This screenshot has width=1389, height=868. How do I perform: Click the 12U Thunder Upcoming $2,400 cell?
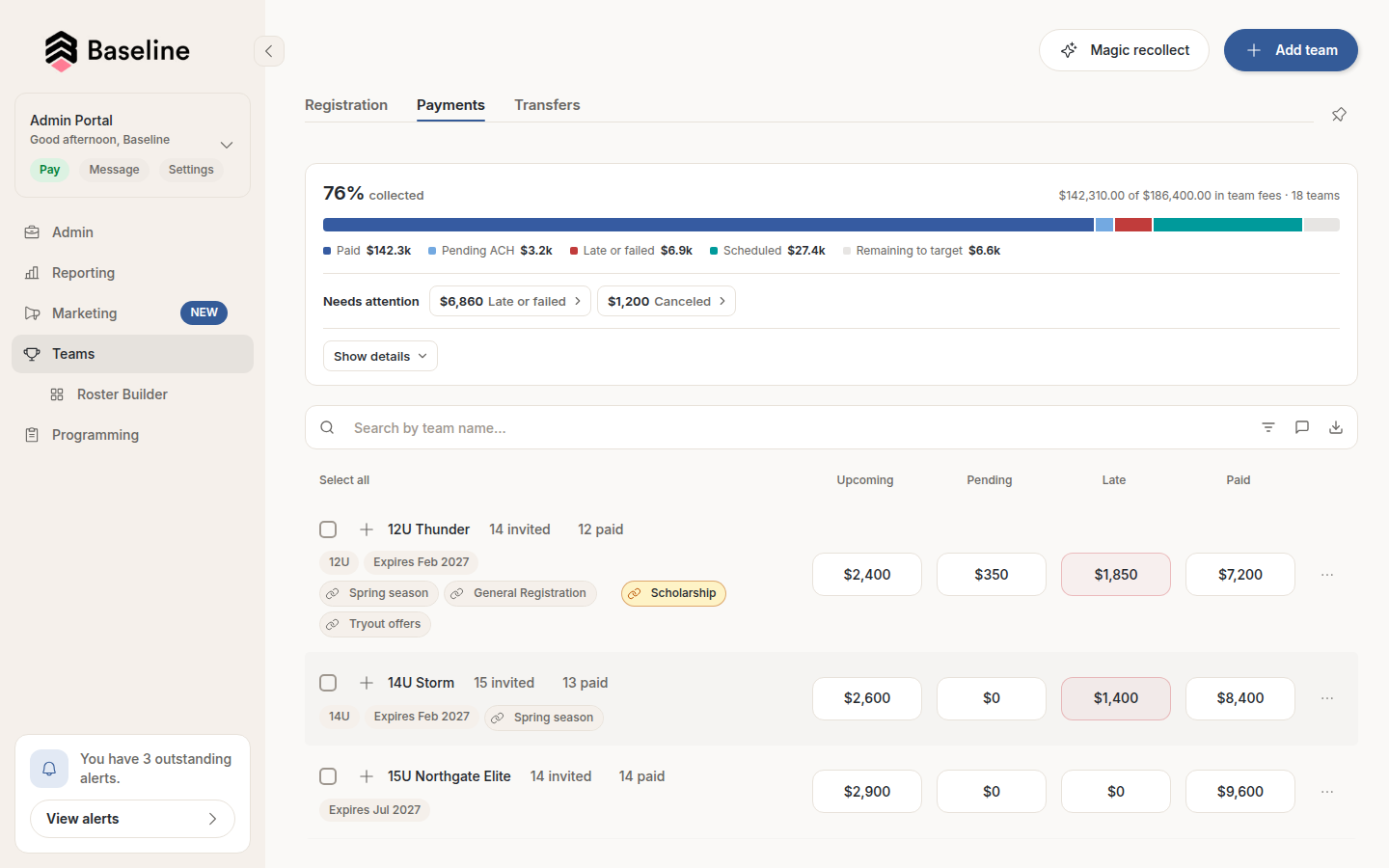point(867,575)
